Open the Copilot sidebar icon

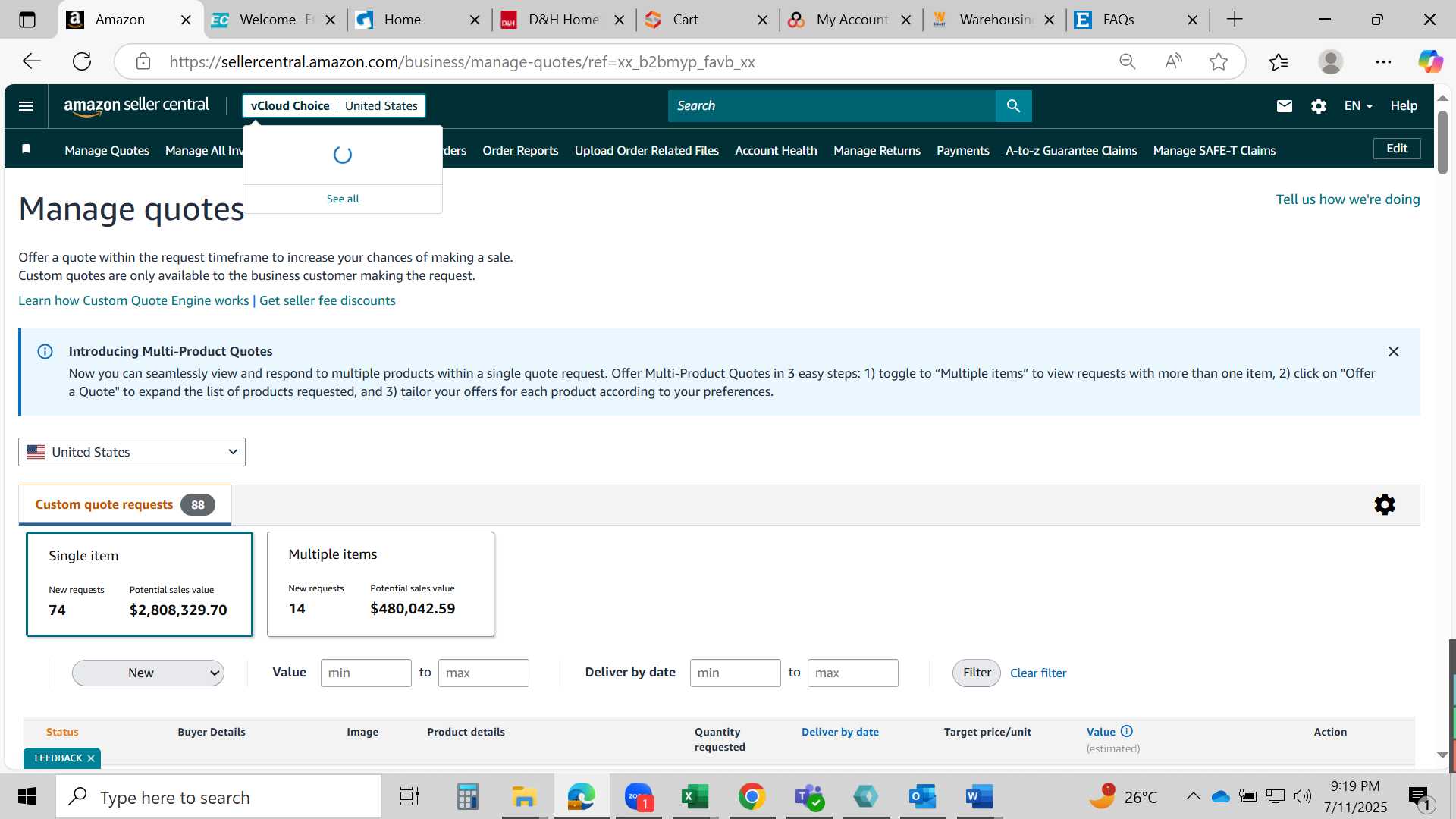[1430, 61]
